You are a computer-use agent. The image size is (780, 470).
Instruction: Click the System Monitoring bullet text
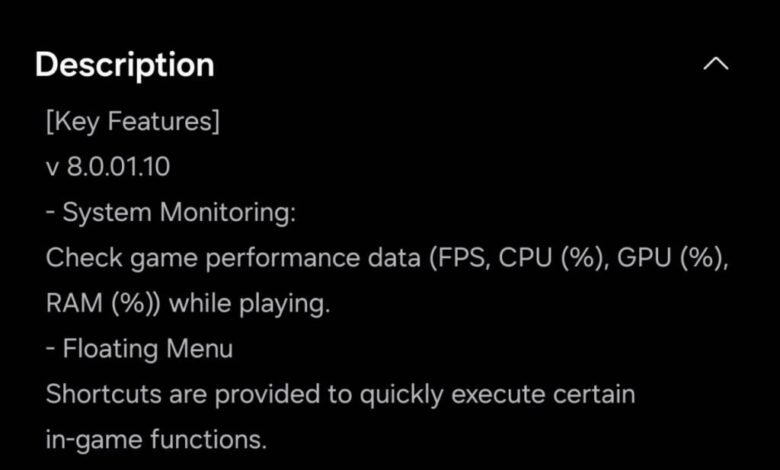click(171, 212)
